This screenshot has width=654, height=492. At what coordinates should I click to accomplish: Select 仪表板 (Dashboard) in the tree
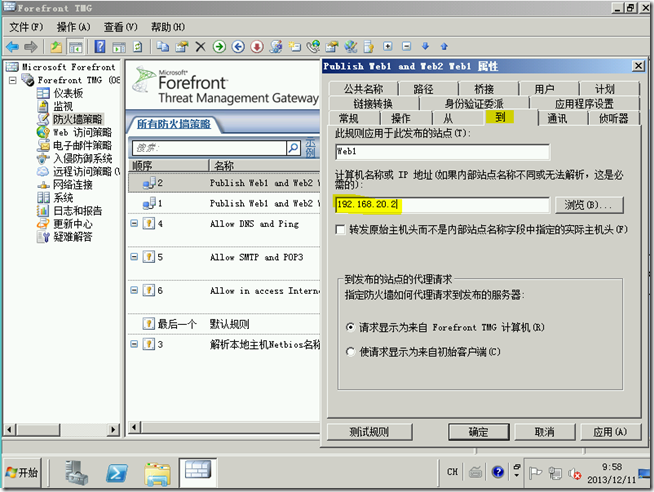click(68, 93)
